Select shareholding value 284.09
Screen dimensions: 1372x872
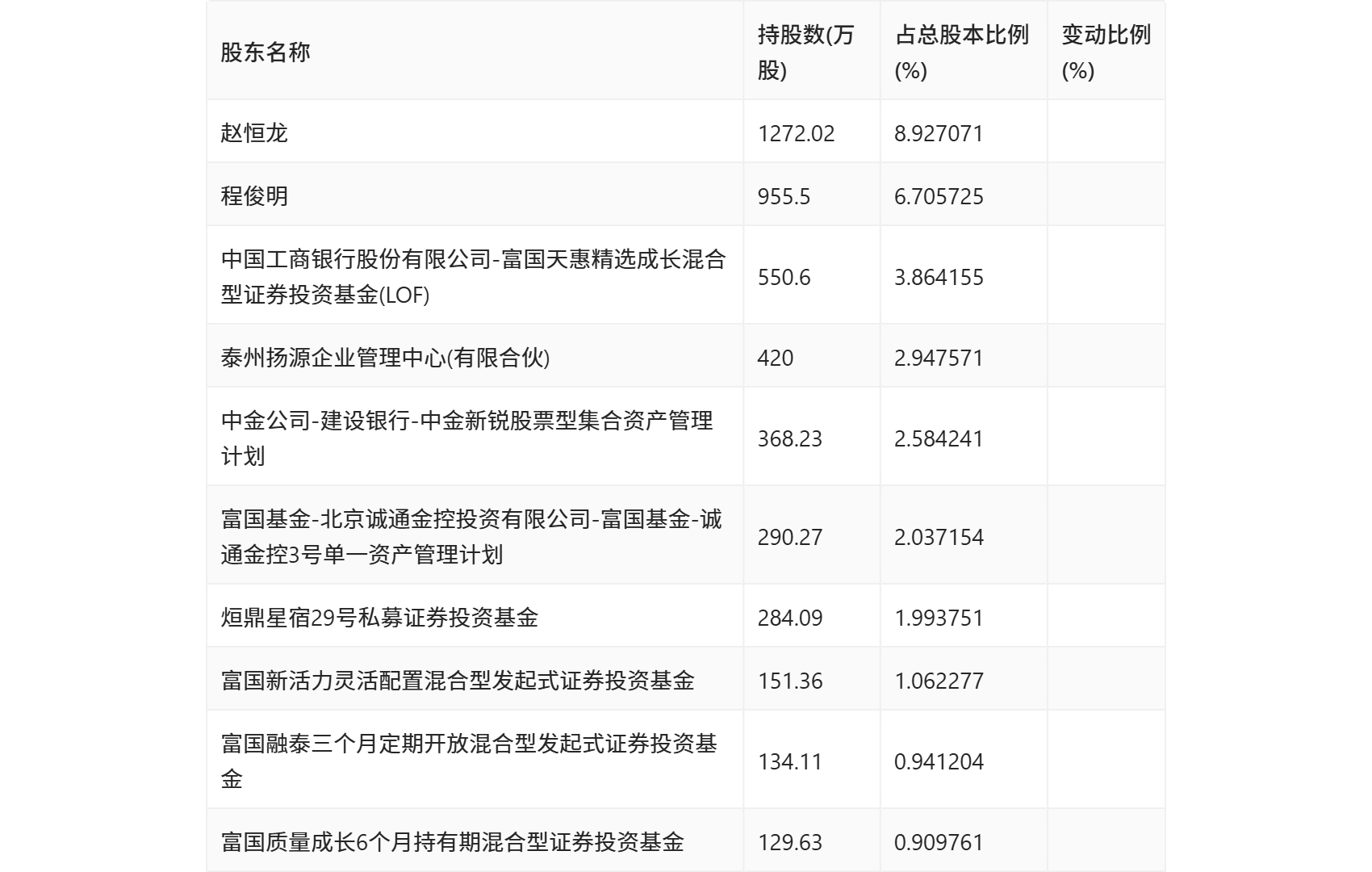pyautogui.click(x=789, y=618)
